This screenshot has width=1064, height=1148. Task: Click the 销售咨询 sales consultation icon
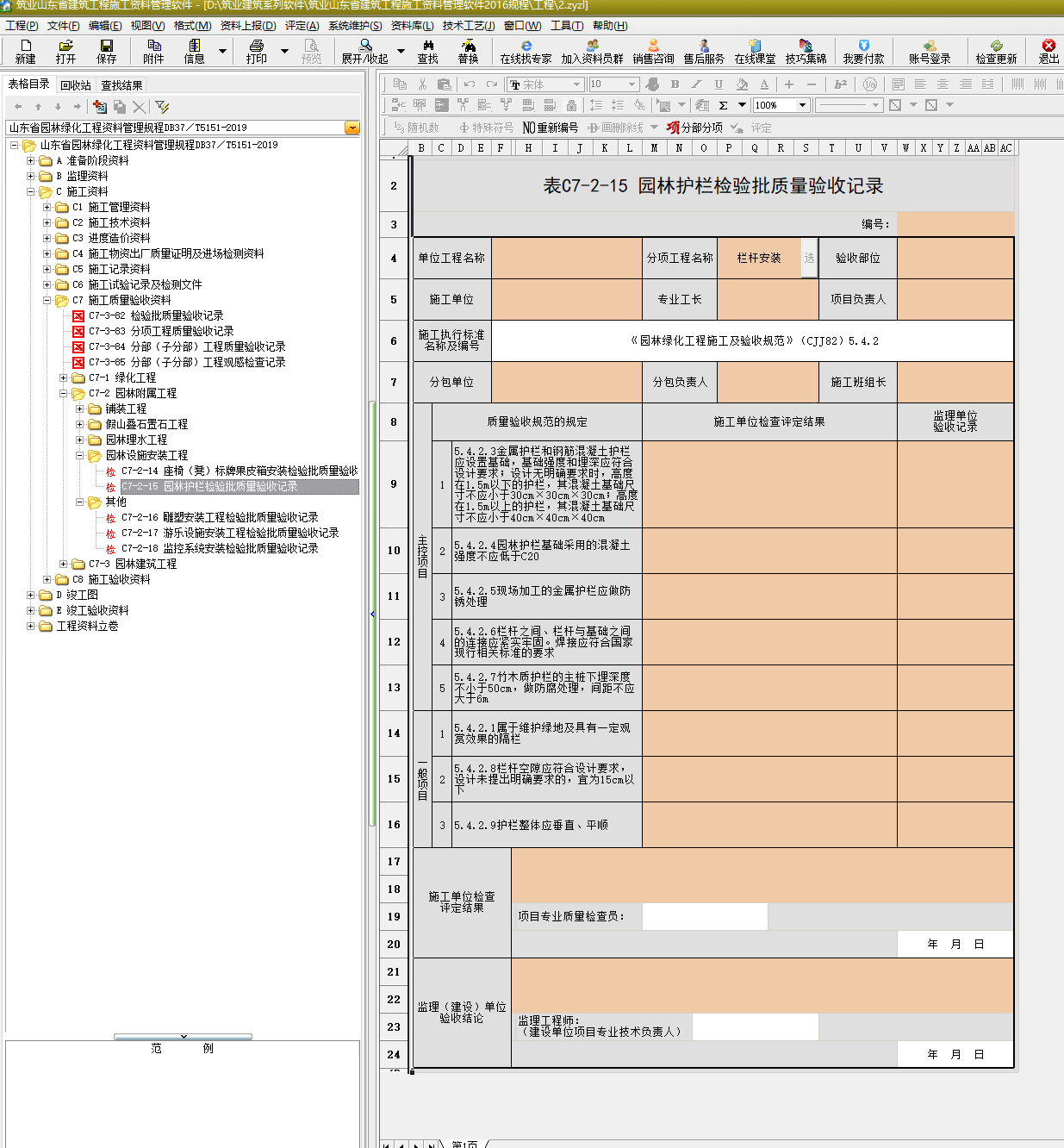[653, 45]
